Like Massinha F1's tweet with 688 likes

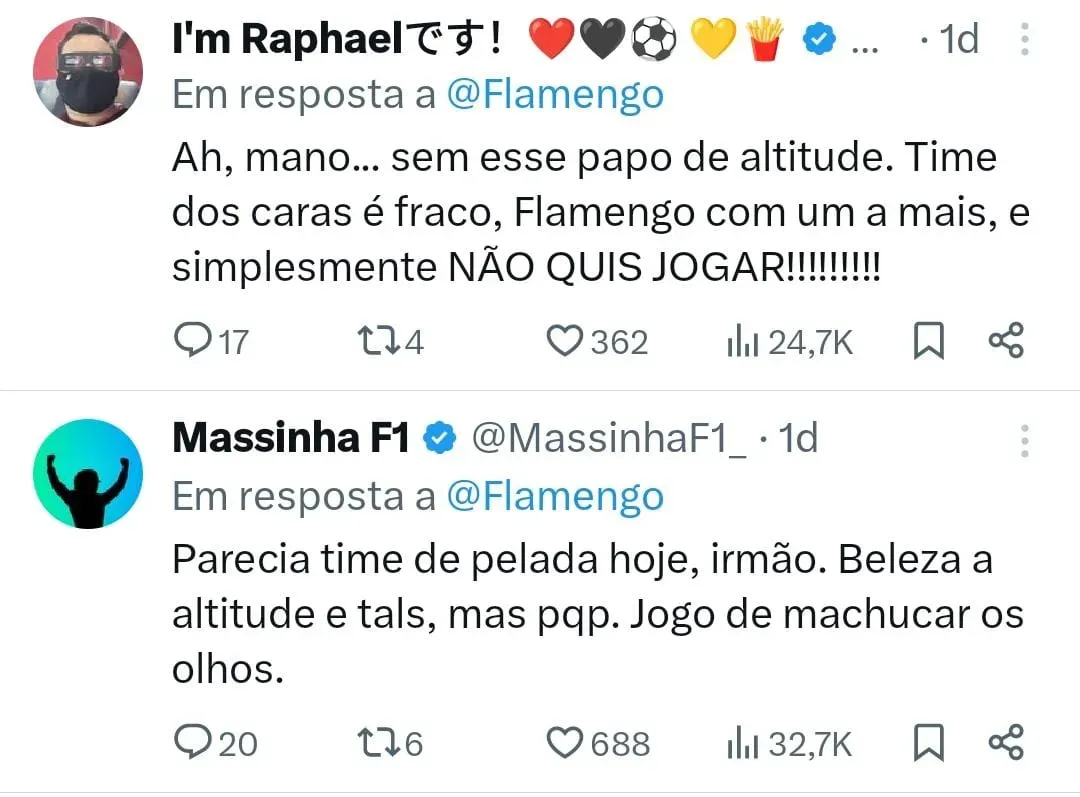point(567,743)
